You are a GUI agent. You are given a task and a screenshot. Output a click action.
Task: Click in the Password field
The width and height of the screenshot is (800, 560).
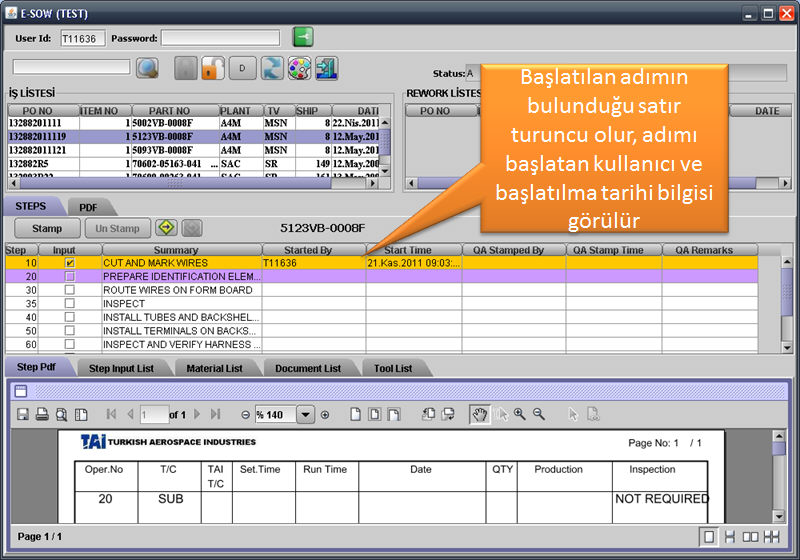point(220,38)
